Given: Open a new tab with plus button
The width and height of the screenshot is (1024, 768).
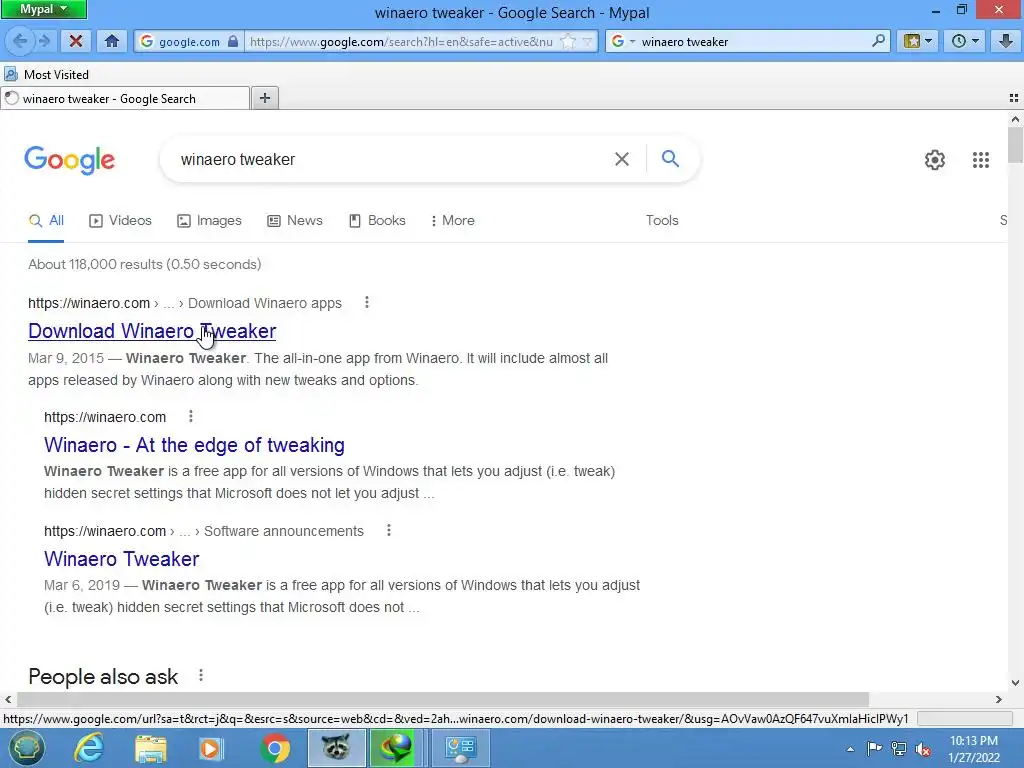Looking at the screenshot, I should tap(264, 98).
